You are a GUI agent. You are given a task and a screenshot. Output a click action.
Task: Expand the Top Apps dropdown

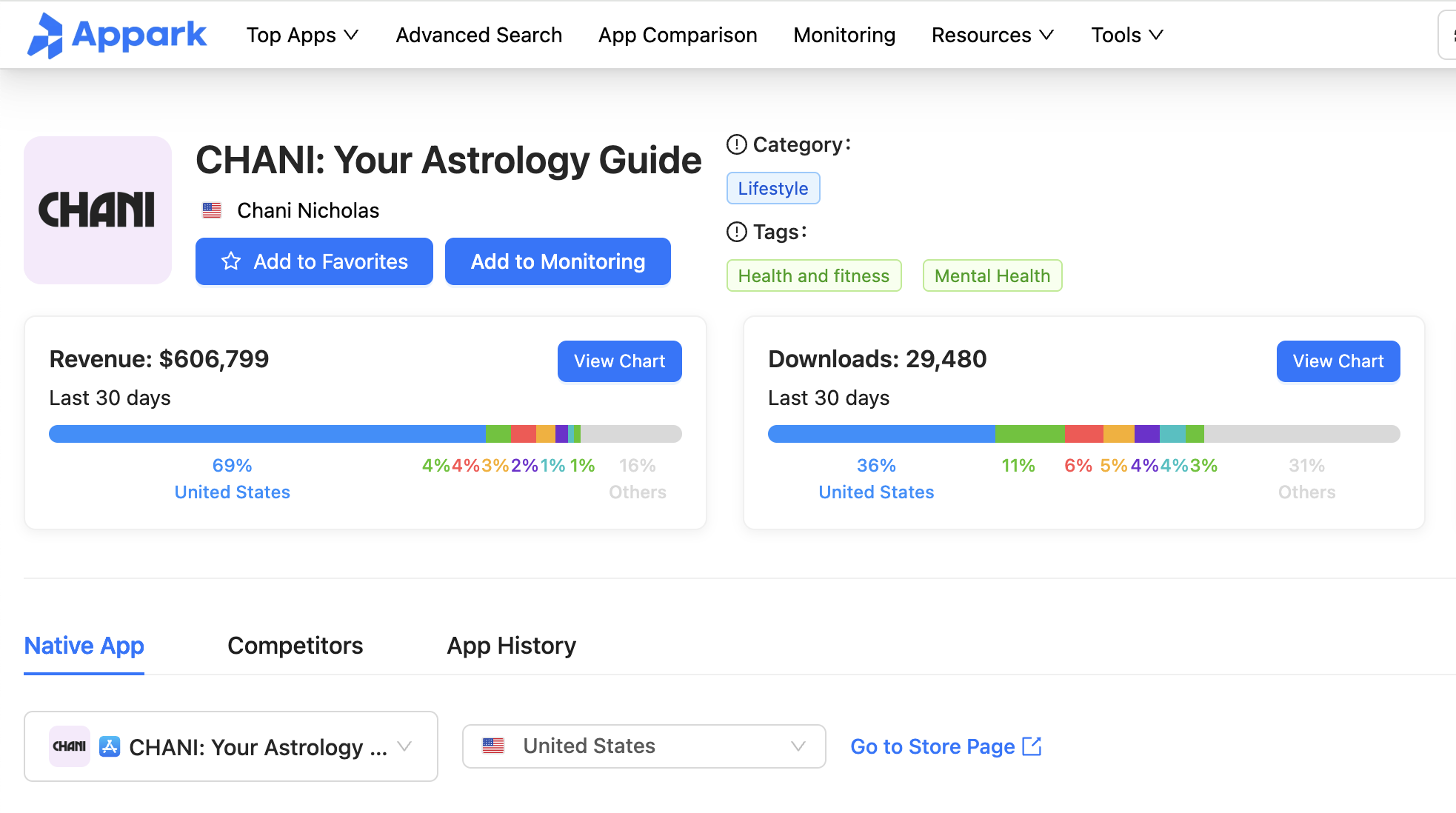click(x=301, y=35)
